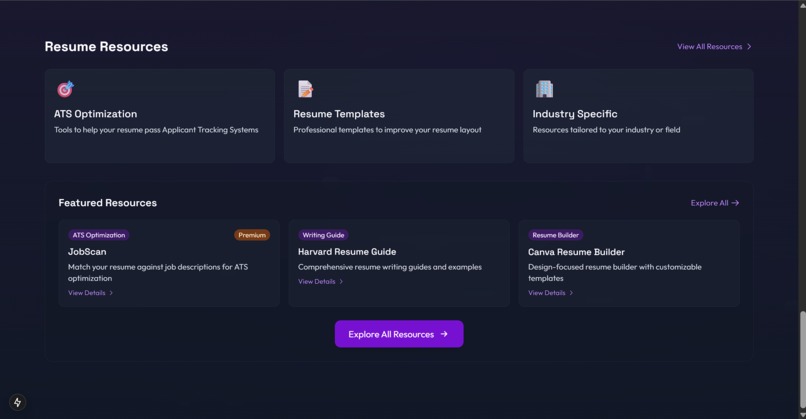Screen dimensions: 806x419
Task: Open the Explore All link
Action: coord(715,203)
